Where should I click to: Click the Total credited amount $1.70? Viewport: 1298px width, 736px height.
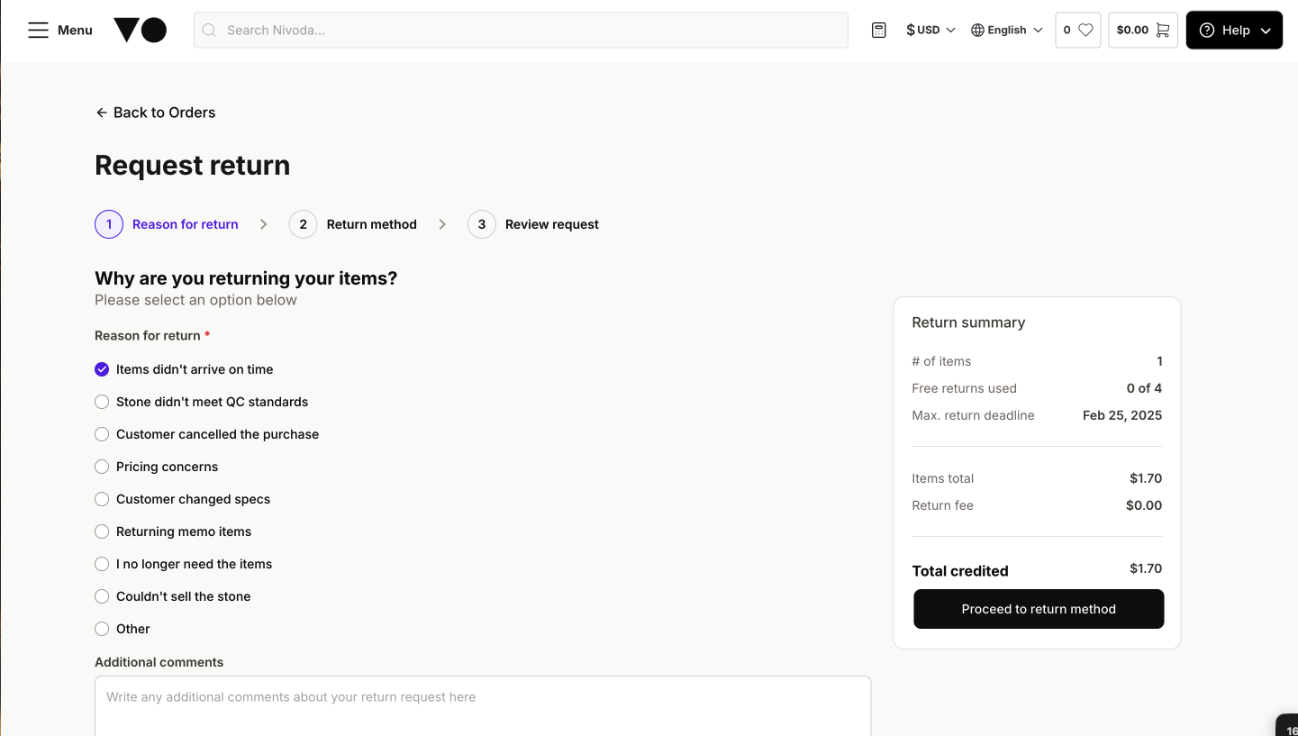[x=1146, y=568]
